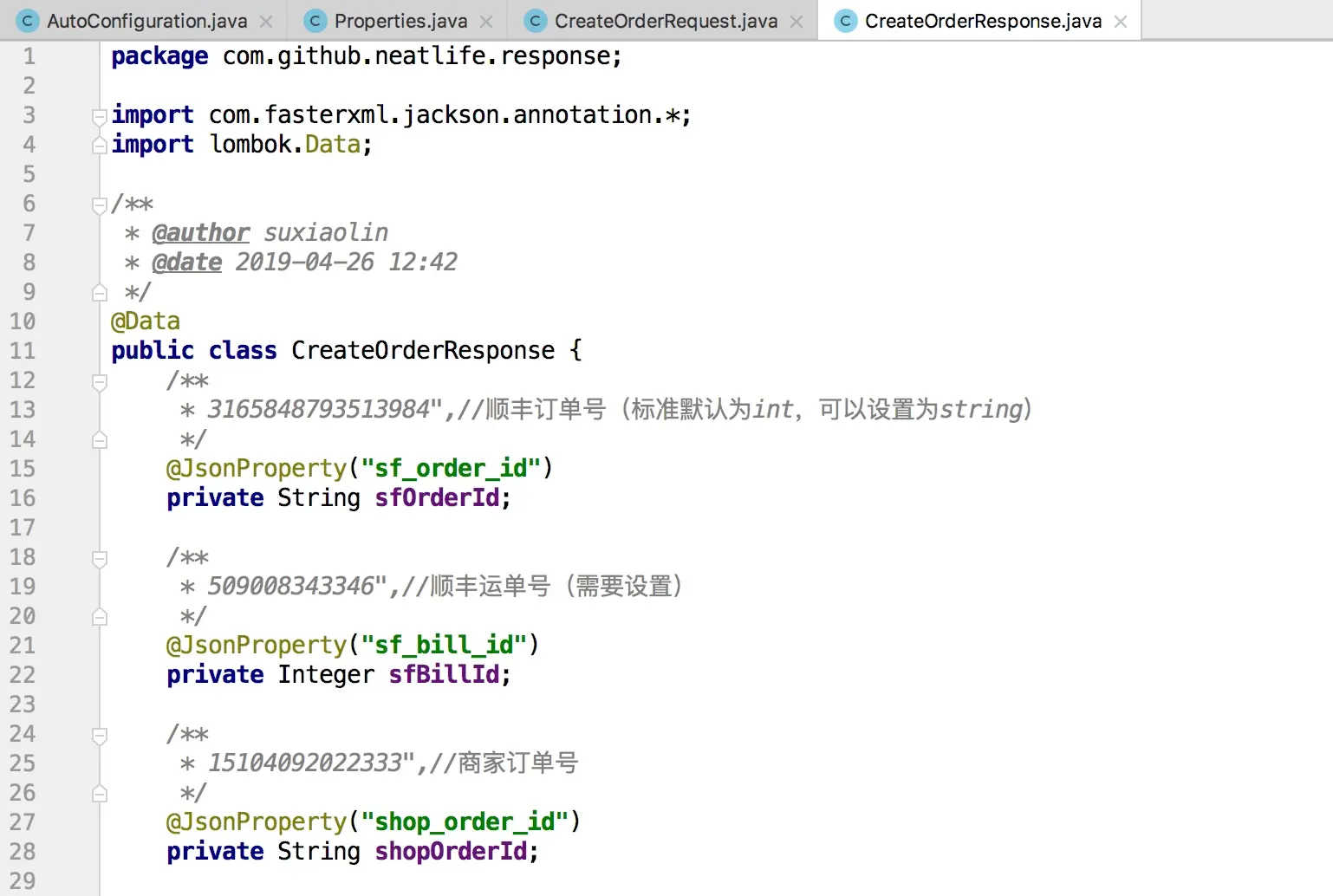
Task: Click the CreateOrderResponse class name
Action: tap(423, 351)
